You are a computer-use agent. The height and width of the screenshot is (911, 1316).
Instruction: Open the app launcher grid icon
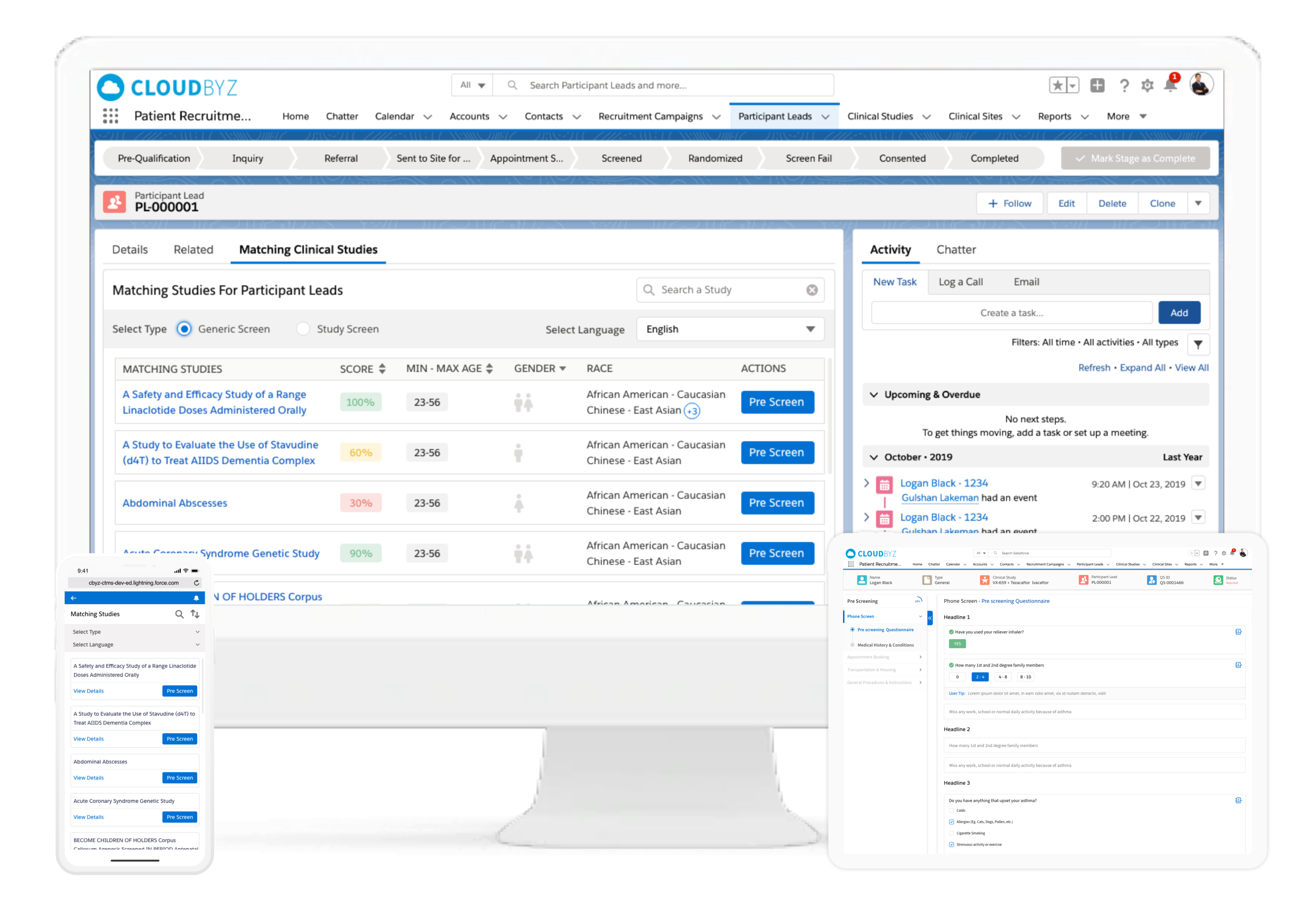(x=111, y=116)
